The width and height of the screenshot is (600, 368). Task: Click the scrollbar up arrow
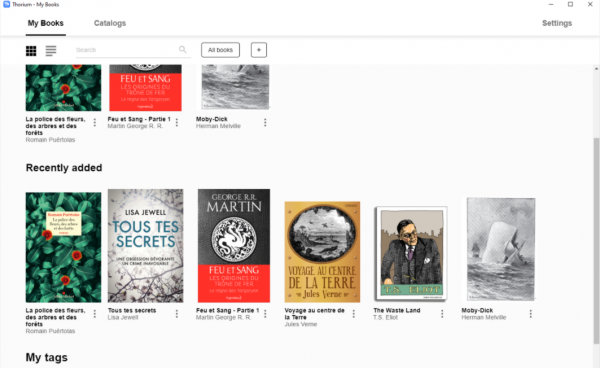tap(596, 69)
